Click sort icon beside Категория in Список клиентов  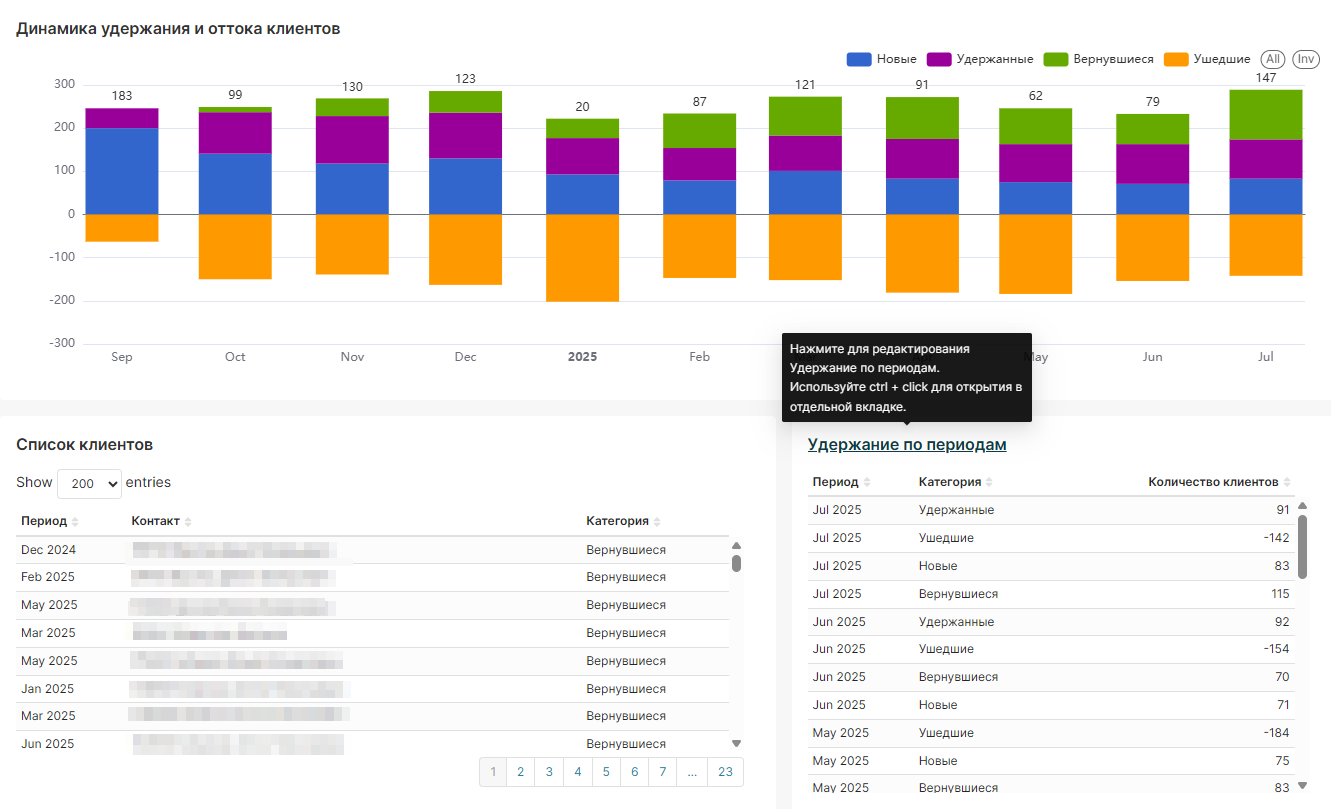click(x=657, y=522)
